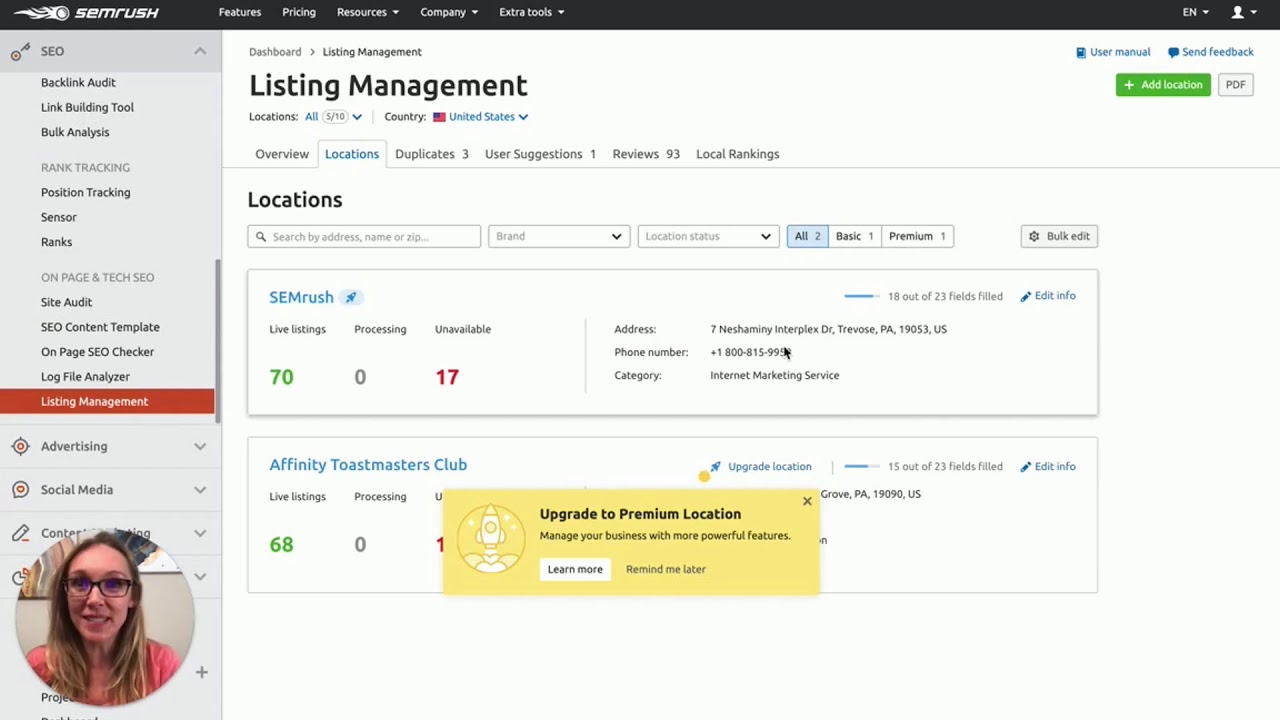Viewport: 1280px width, 720px height.
Task: Select the Premium 1 filter
Action: coord(917,236)
